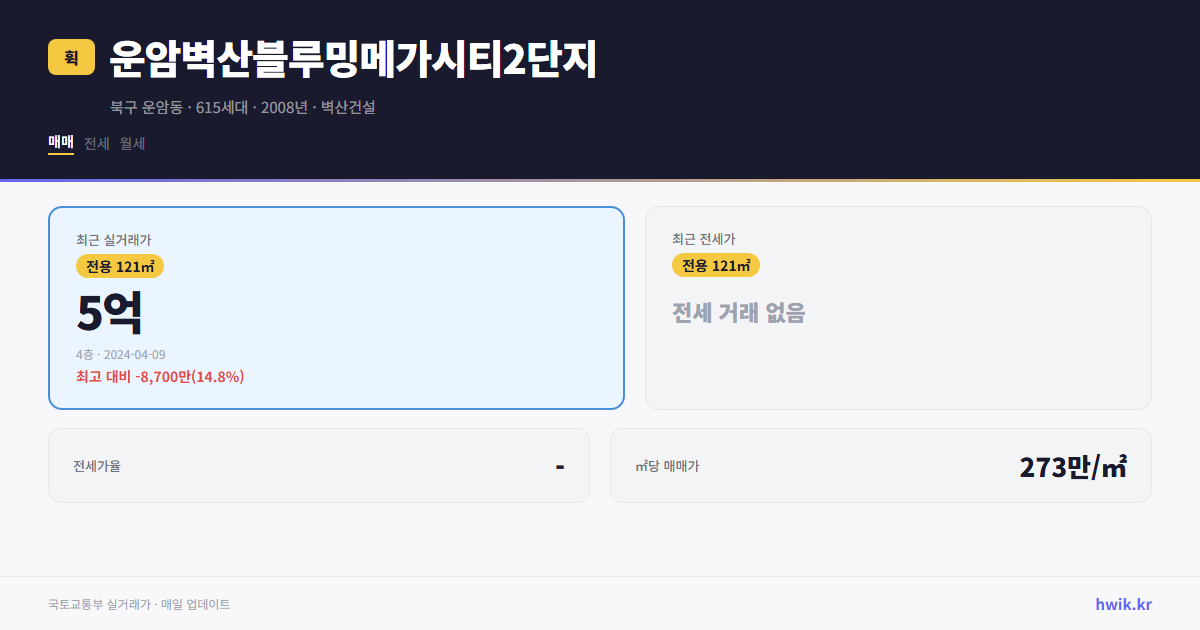
Task: Click the 273만/㎡ price value
Action: (1072, 465)
